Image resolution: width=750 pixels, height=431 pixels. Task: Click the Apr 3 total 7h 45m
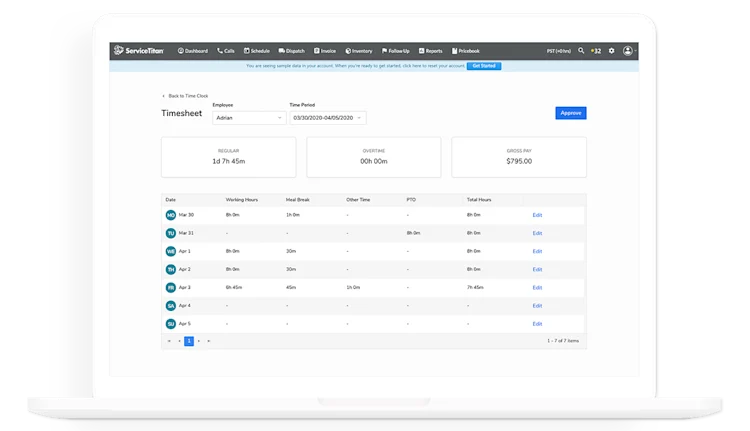tap(475, 287)
